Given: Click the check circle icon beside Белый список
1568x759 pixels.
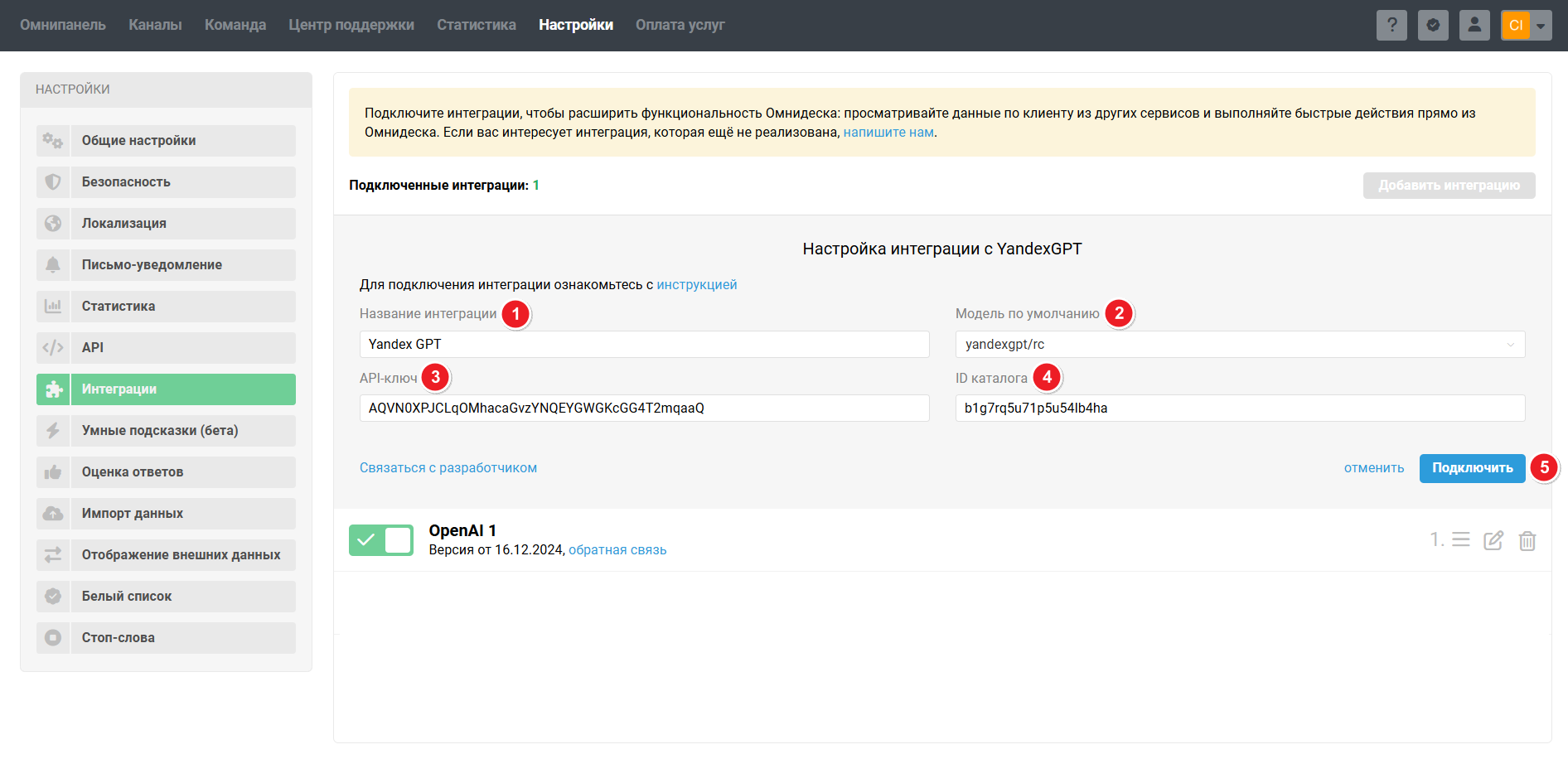Looking at the screenshot, I should [x=53, y=597].
